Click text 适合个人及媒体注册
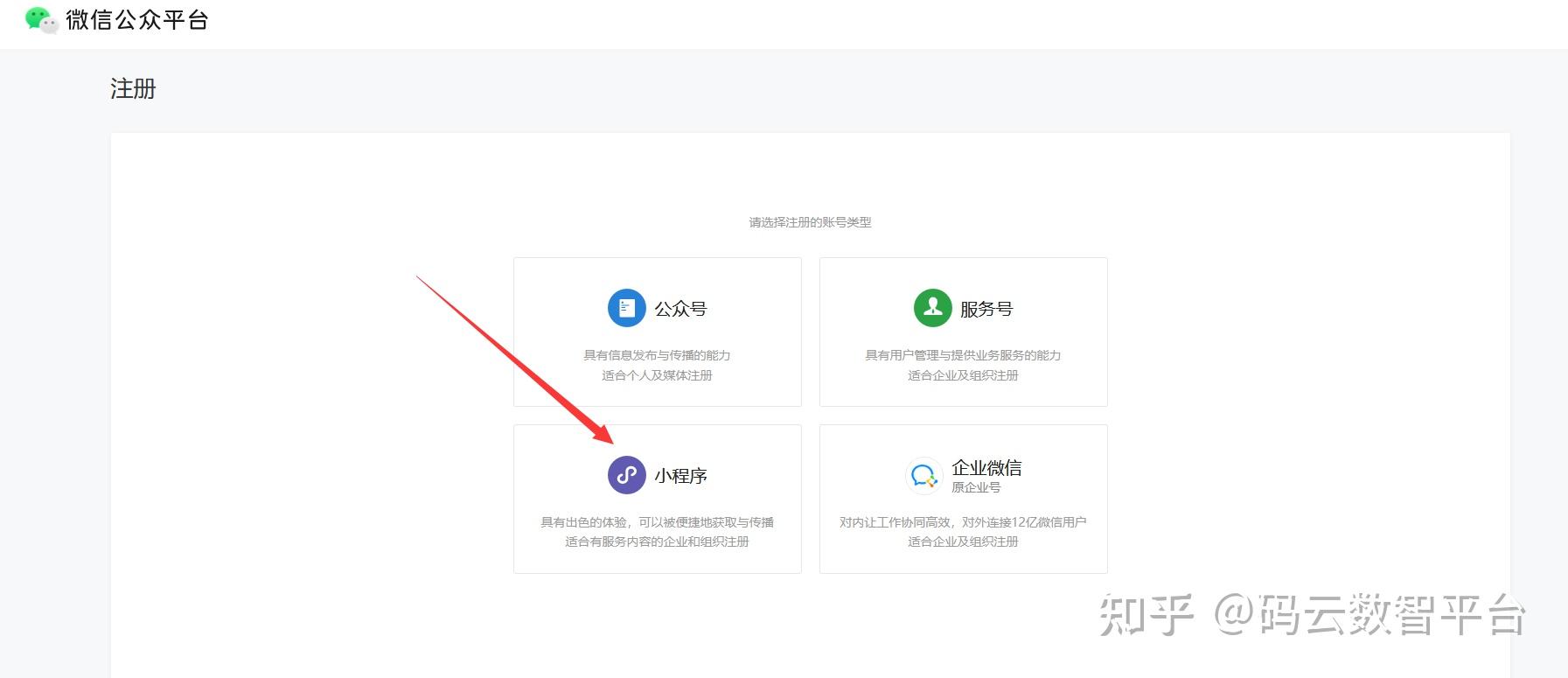 (x=657, y=375)
